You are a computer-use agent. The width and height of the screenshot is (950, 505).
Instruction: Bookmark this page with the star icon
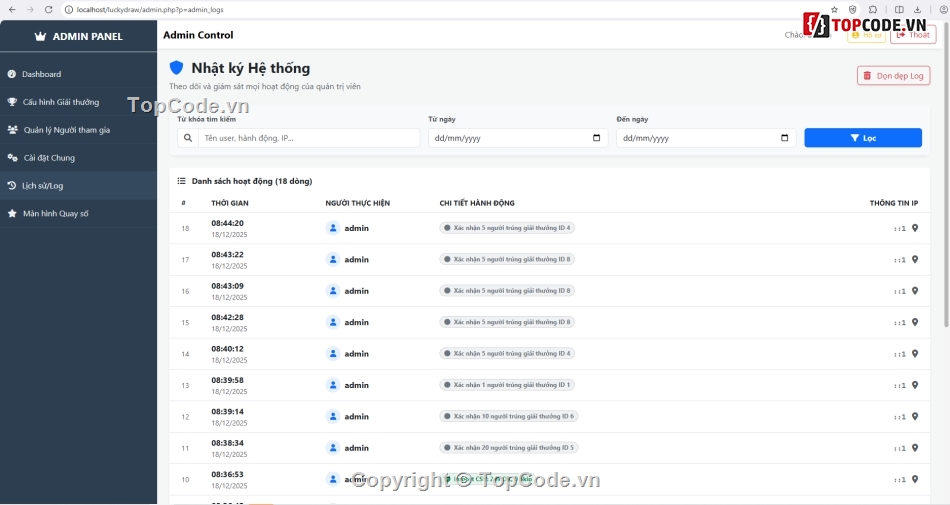coord(834,9)
